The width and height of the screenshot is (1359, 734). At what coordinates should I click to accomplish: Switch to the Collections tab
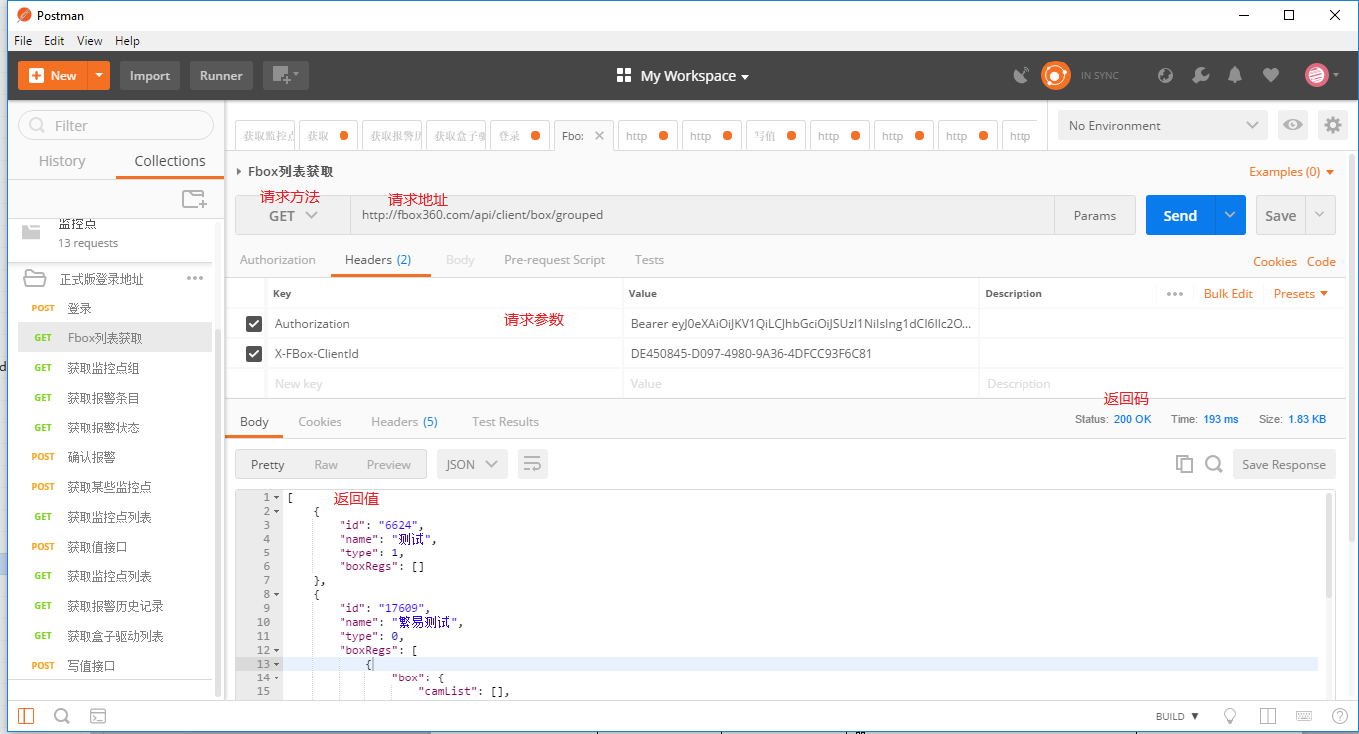[x=170, y=161]
